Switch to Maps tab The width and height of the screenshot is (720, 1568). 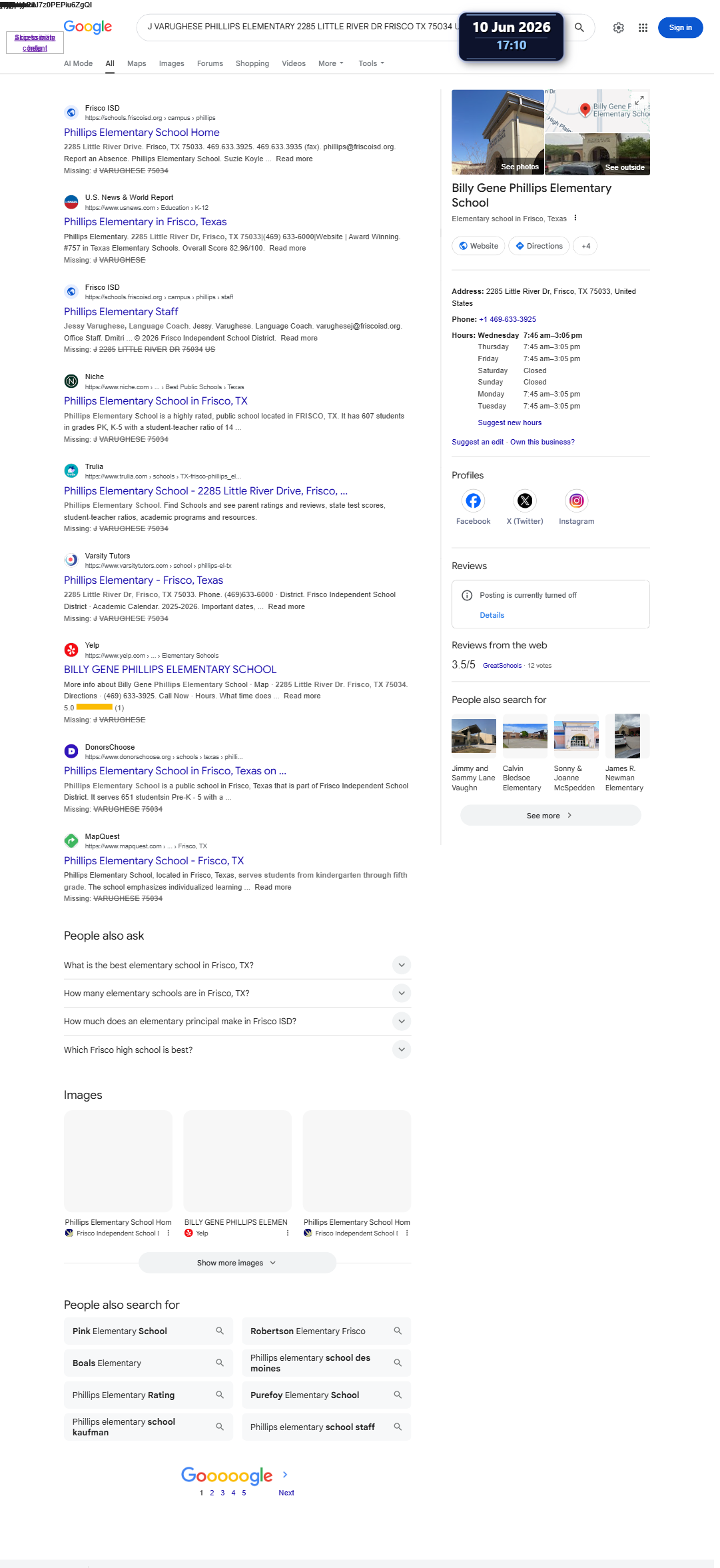(x=137, y=63)
